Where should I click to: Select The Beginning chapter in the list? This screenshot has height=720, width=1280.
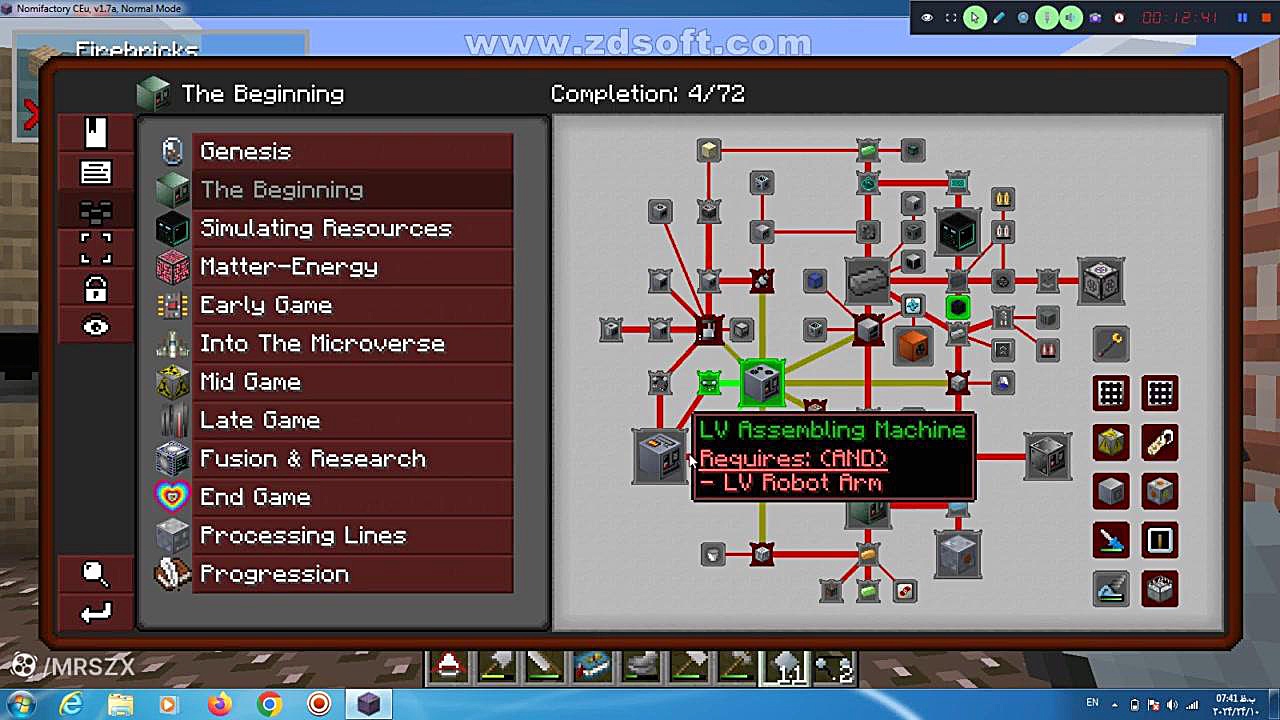click(x=352, y=190)
